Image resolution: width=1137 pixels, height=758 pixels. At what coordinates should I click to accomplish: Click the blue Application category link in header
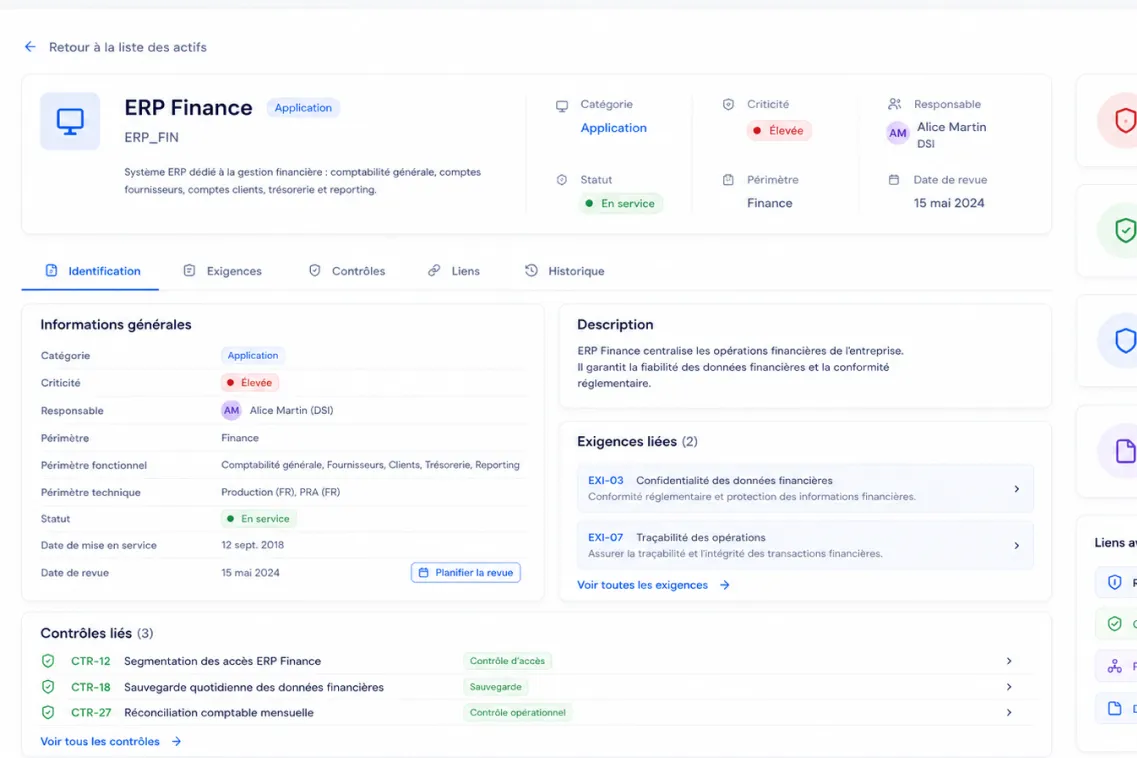613,128
